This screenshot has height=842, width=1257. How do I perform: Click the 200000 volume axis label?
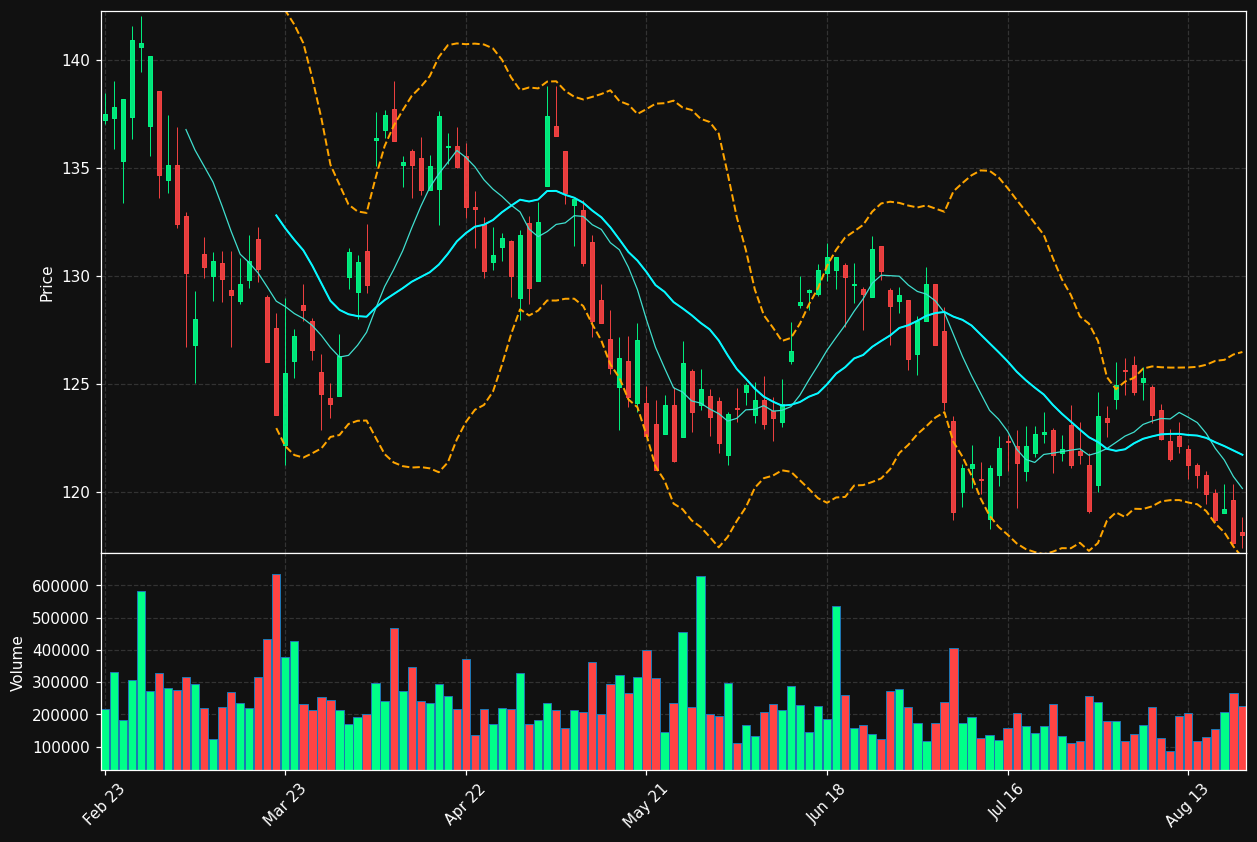61,716
